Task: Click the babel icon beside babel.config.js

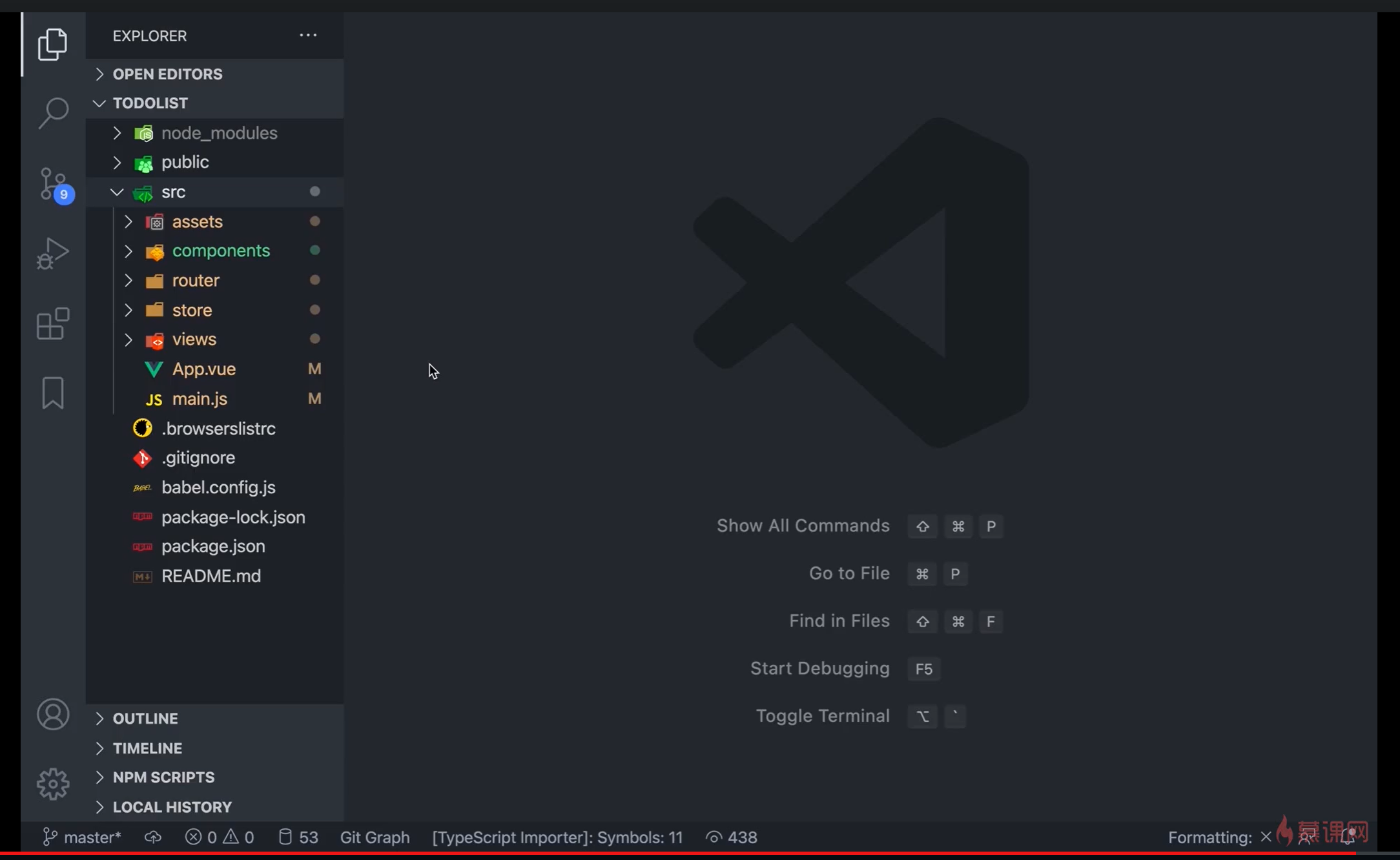Action: [x=142, y=488]
